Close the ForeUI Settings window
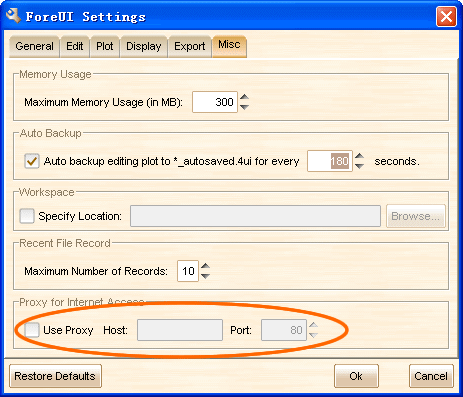Image resolution: width=463 pixels, height=397 pixels. pos(446,16)
